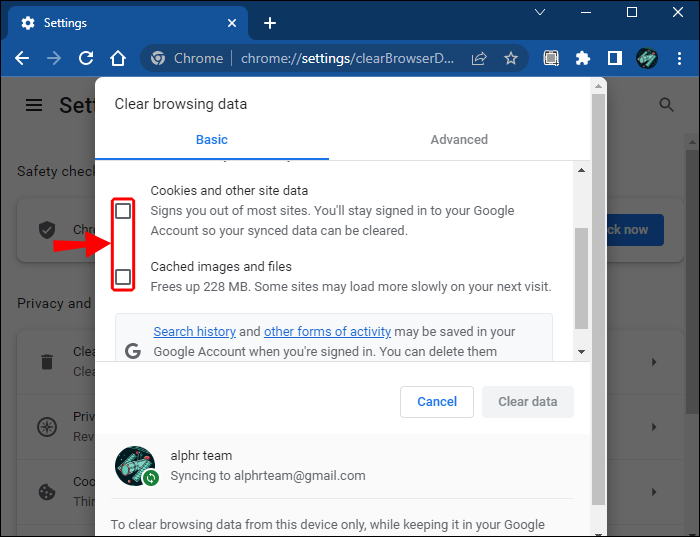Click the Clear browsing data title

[181, 104]
